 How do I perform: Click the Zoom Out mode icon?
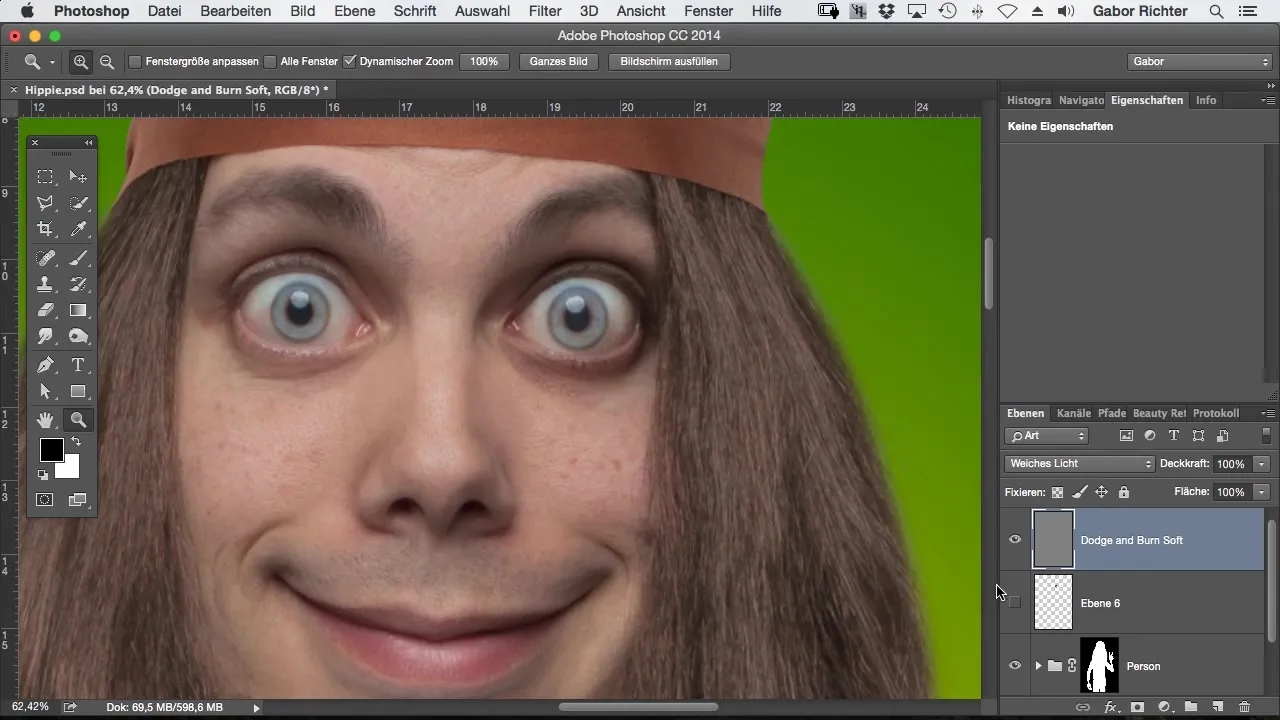pyautogui.click(x=107, y=62)
